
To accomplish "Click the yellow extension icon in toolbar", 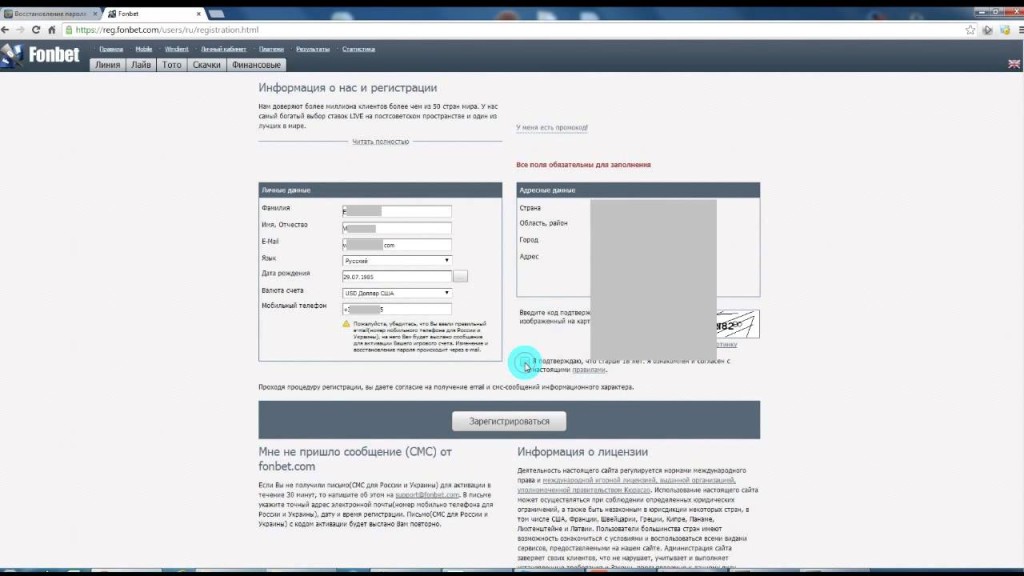I will 1004,30.
